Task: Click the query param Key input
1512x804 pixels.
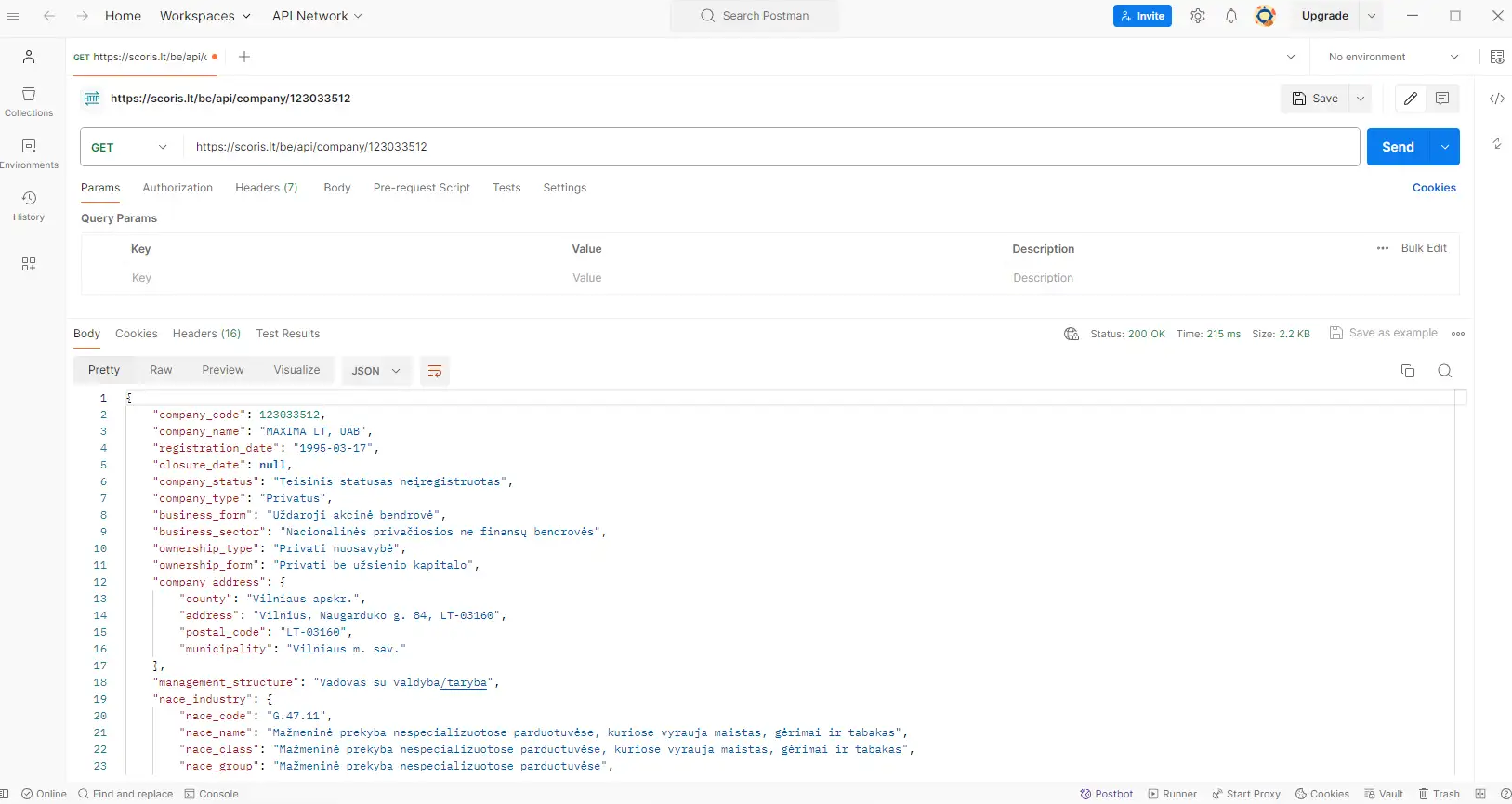Action: coord(344,278)
